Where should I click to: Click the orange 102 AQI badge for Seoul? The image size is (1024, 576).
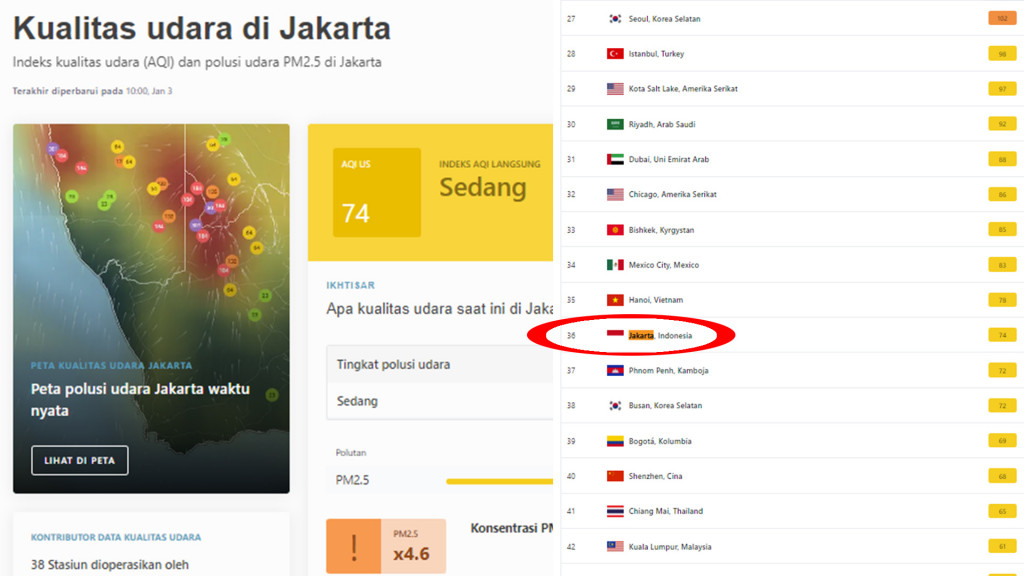[x=1002, y=19]
